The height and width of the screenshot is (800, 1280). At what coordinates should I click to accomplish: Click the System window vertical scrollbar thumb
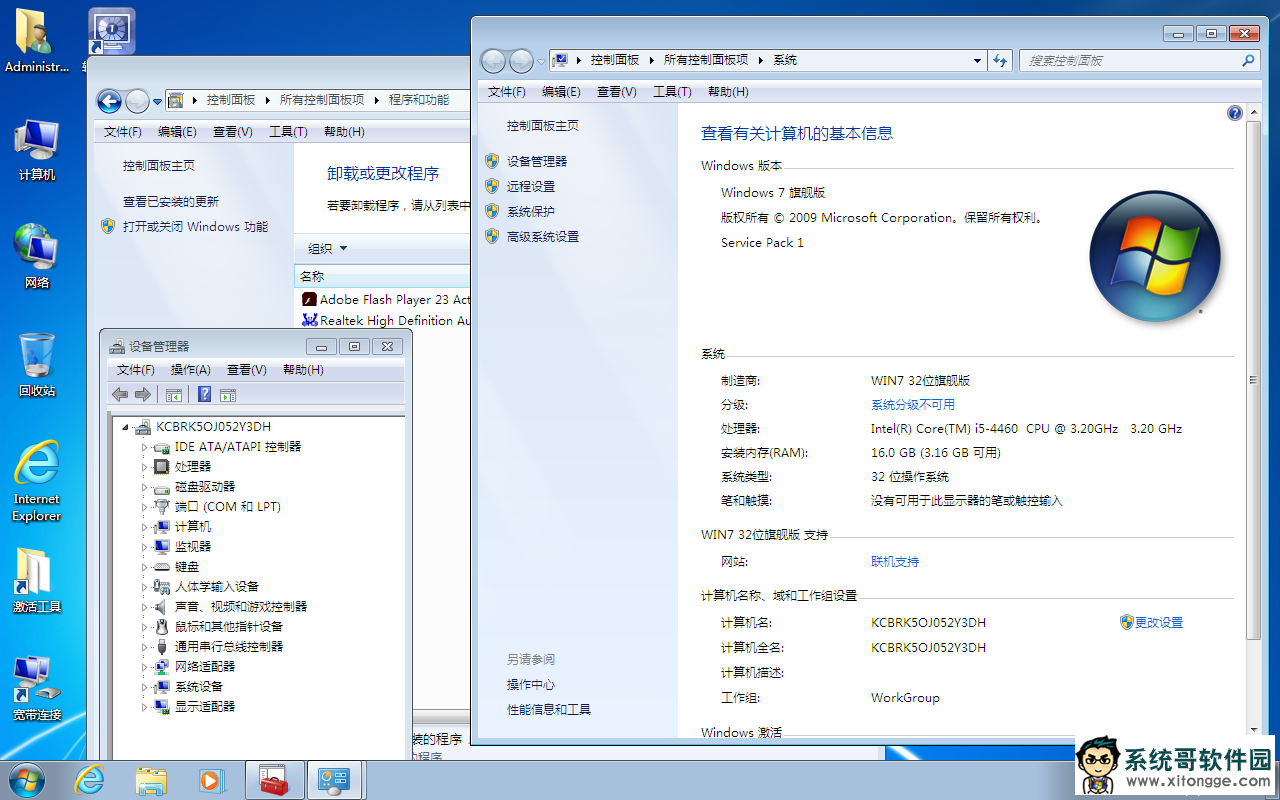pos(1253,379)
